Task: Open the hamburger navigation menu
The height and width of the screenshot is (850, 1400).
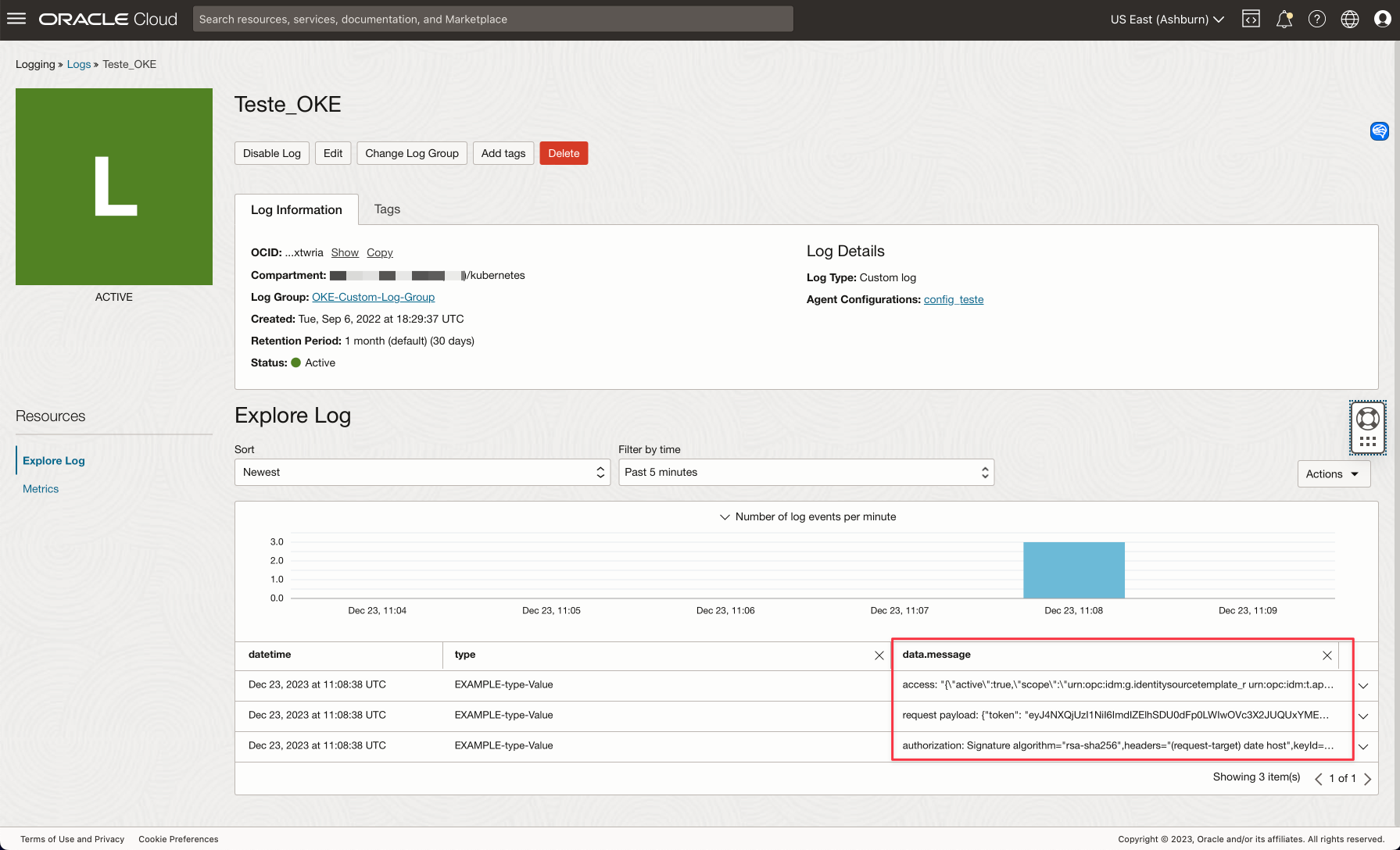Action: tap(16, 19)
